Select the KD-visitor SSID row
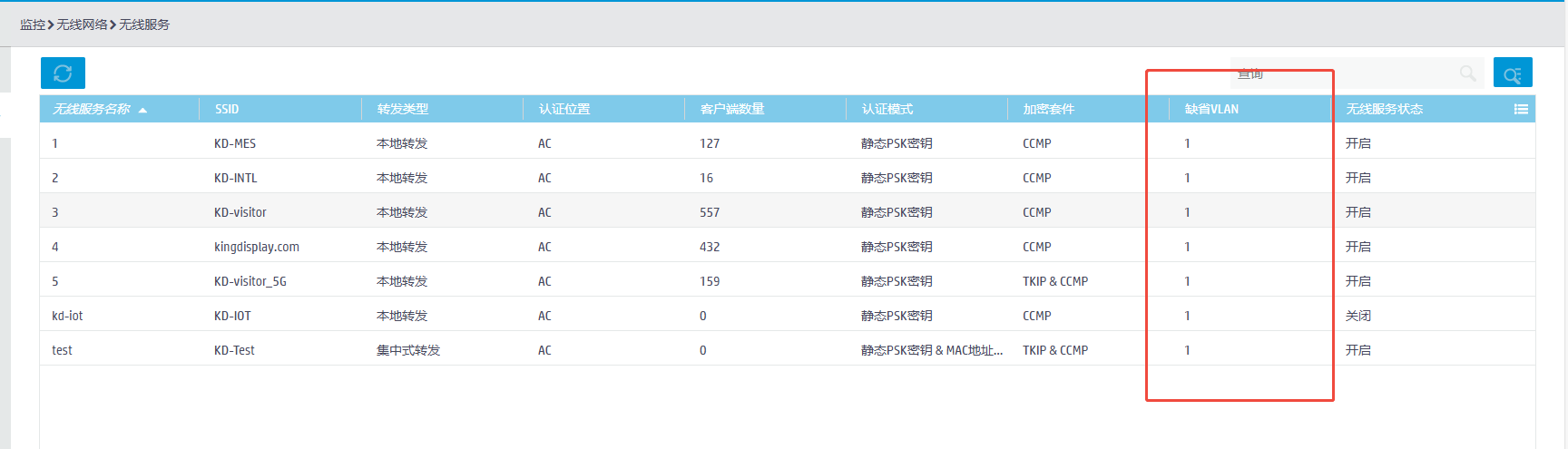 (x=240, y=212)
